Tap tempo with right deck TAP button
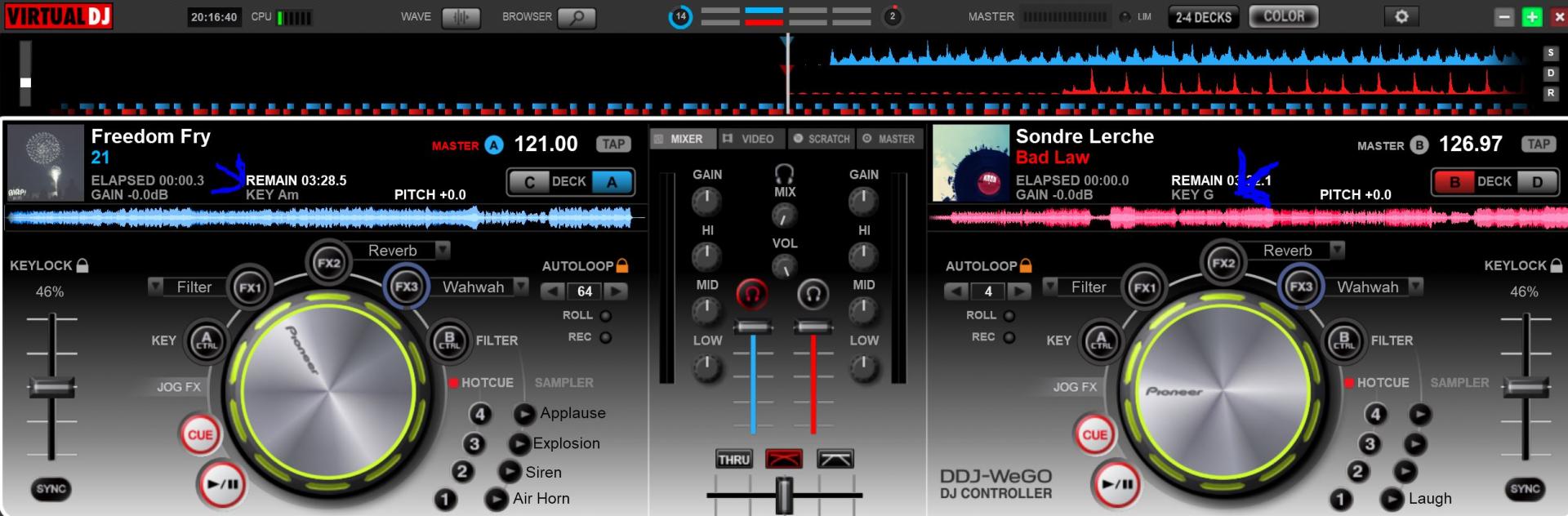Viewport: 1568px width, 516px height. [x=1539, y=145]
